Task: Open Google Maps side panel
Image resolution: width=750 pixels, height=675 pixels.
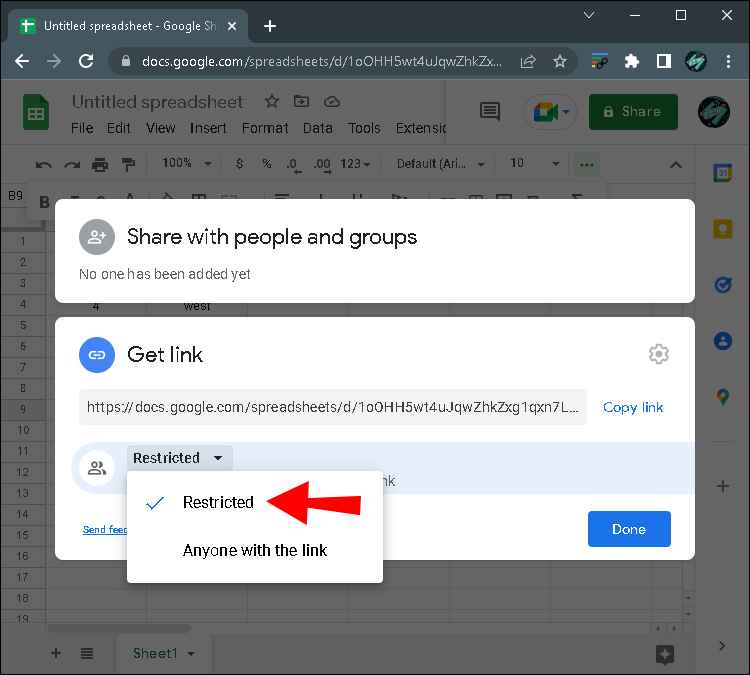Action: click(x=723, y=397)
